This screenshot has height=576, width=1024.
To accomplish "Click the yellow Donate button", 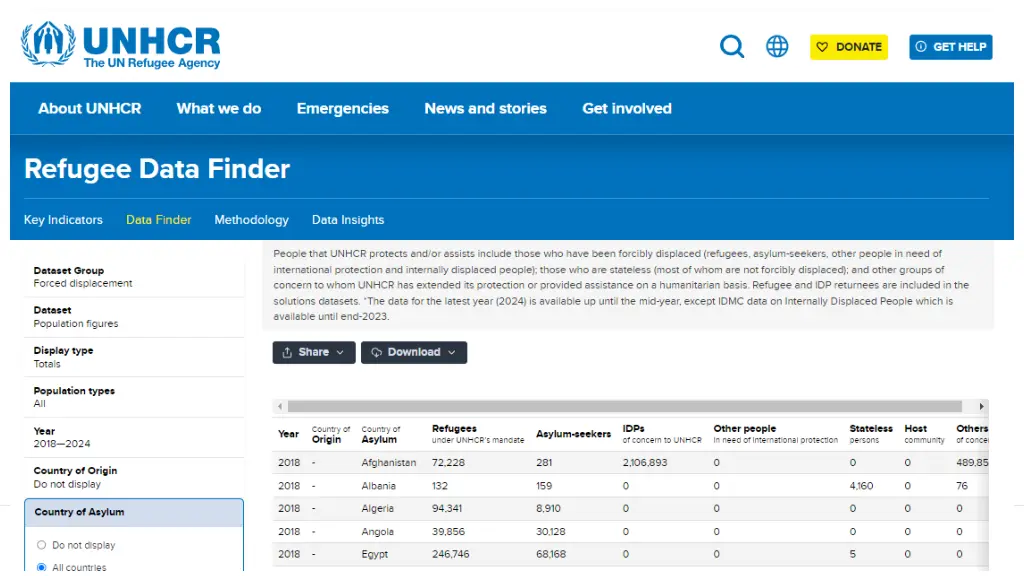I will point(849,47).
